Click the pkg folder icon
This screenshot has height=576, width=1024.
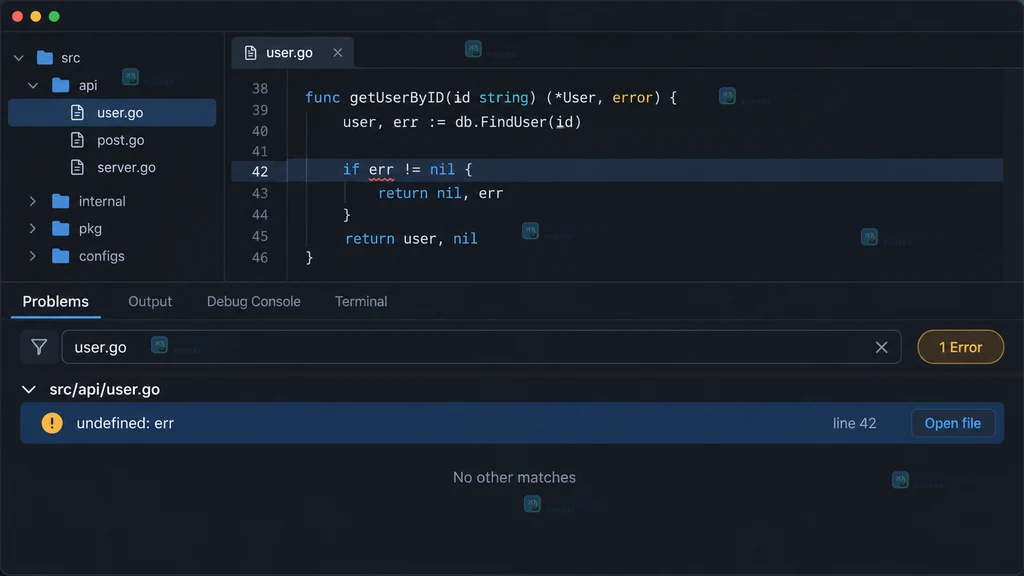point(61,229)
